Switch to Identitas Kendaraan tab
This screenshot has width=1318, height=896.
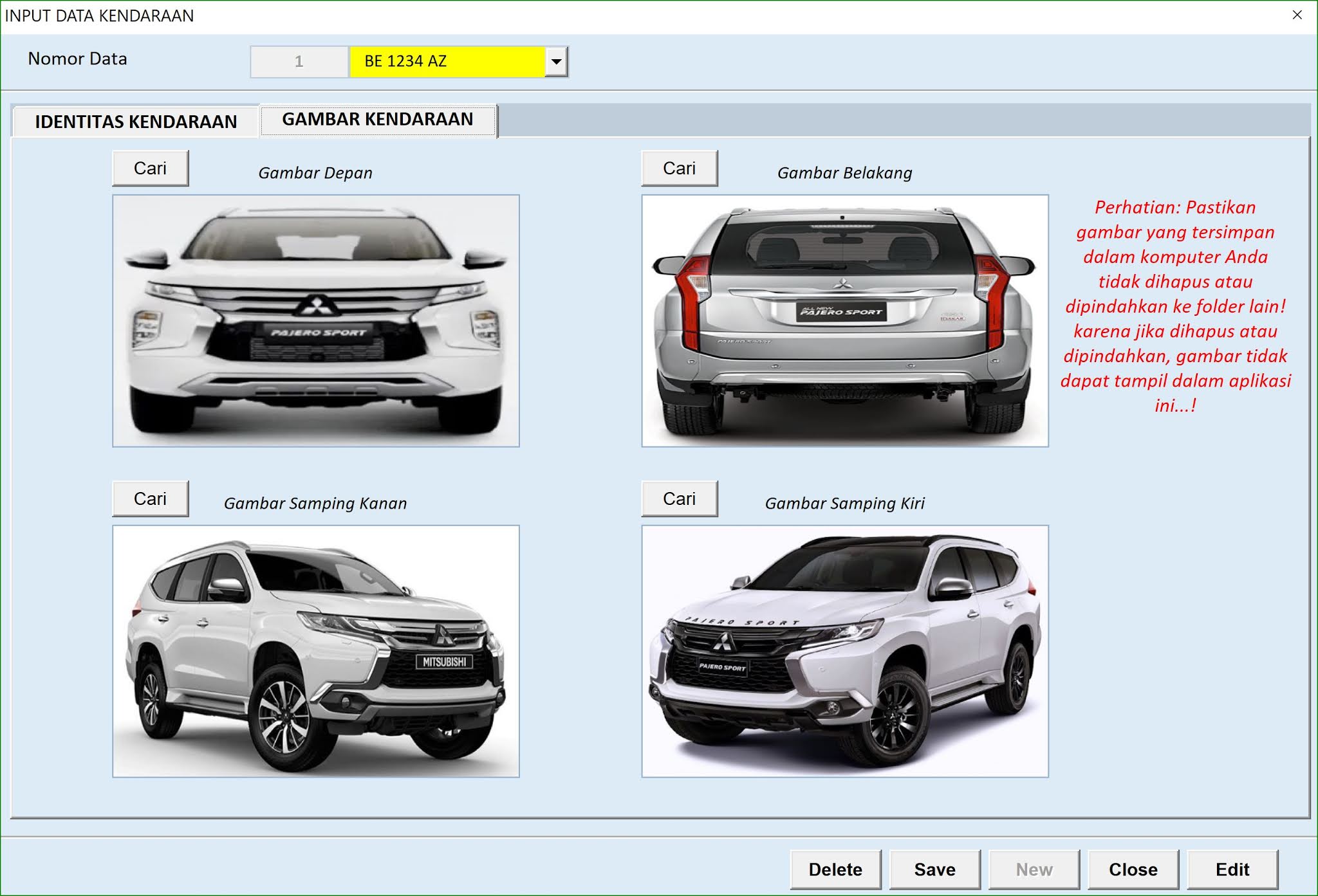136,122
